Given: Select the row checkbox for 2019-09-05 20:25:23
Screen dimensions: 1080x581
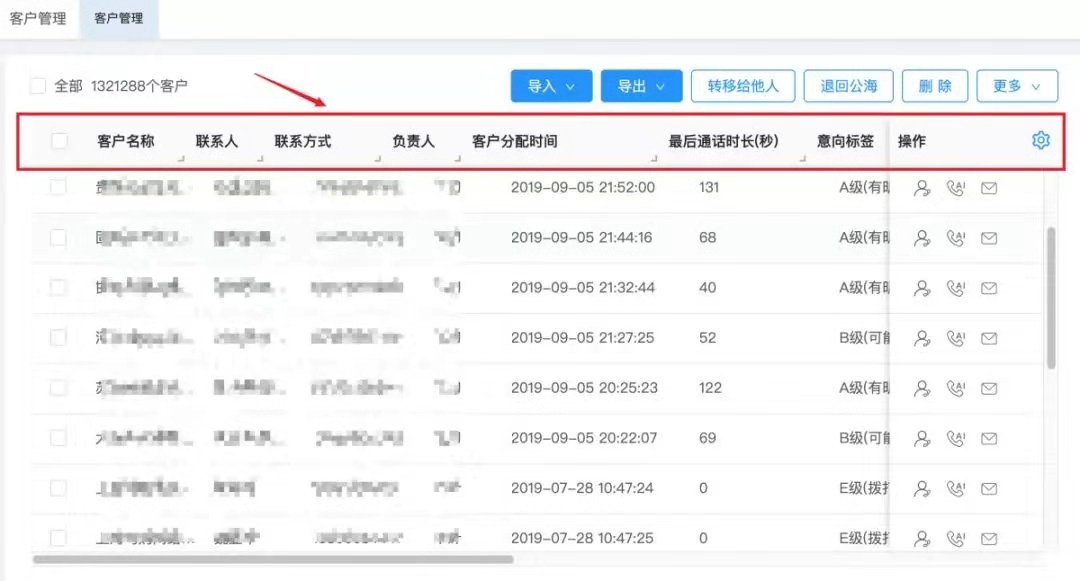Looking at the screenshot, I should [59, 388].
